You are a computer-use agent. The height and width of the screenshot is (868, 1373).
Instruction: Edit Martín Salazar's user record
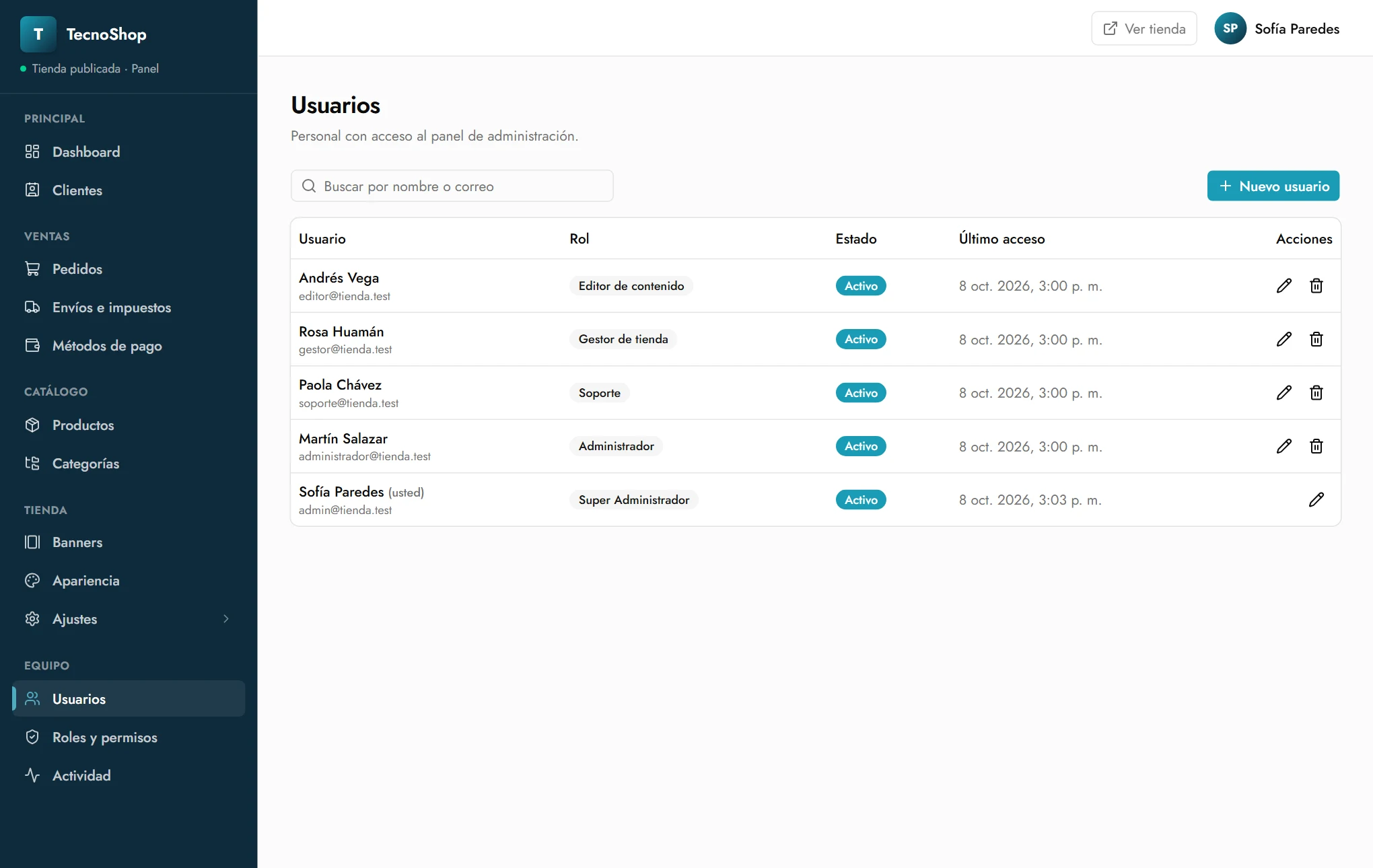1283,446
